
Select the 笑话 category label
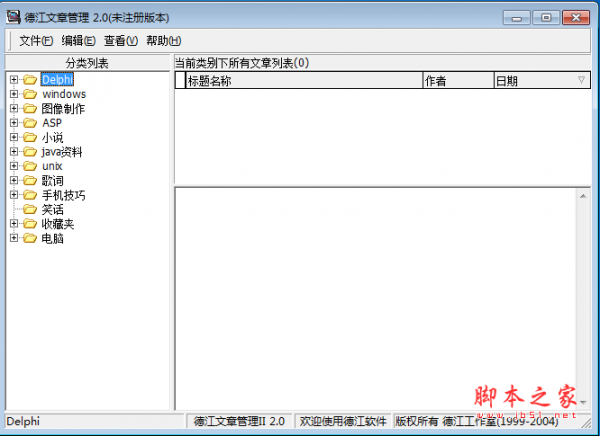(x=52, y=209)
